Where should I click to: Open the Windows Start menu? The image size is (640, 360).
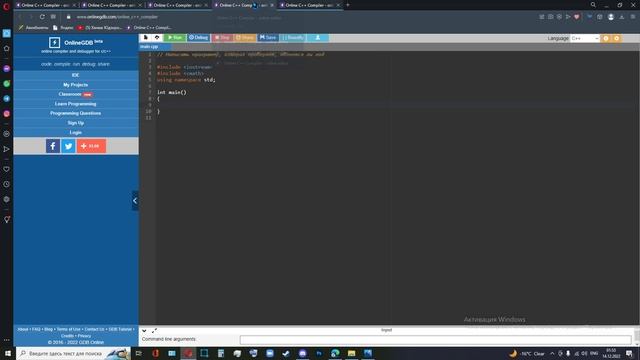[8, 353]
